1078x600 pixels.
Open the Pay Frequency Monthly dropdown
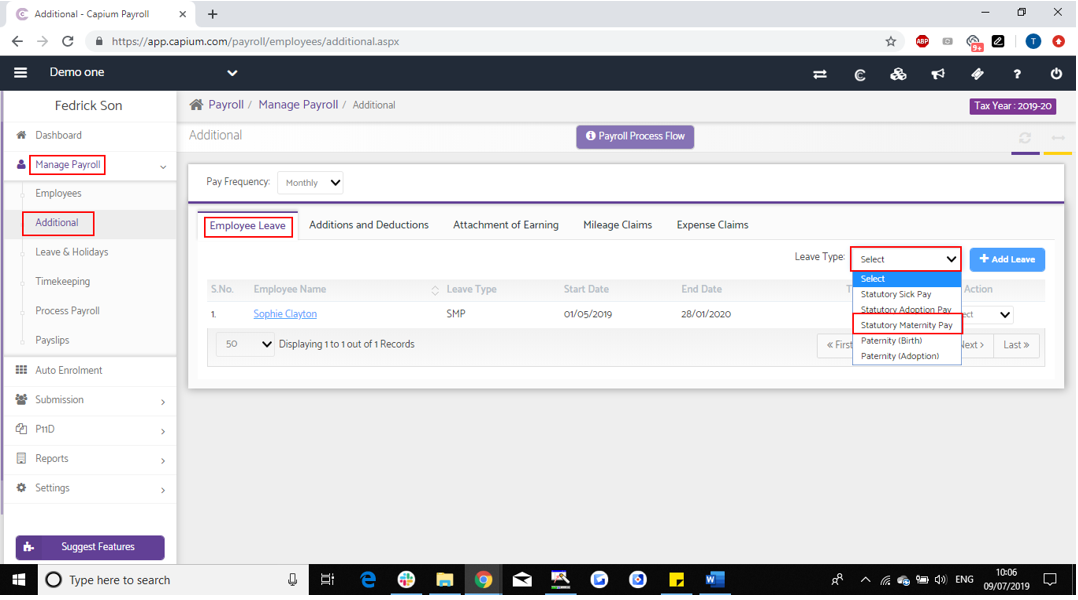(311, 183)
